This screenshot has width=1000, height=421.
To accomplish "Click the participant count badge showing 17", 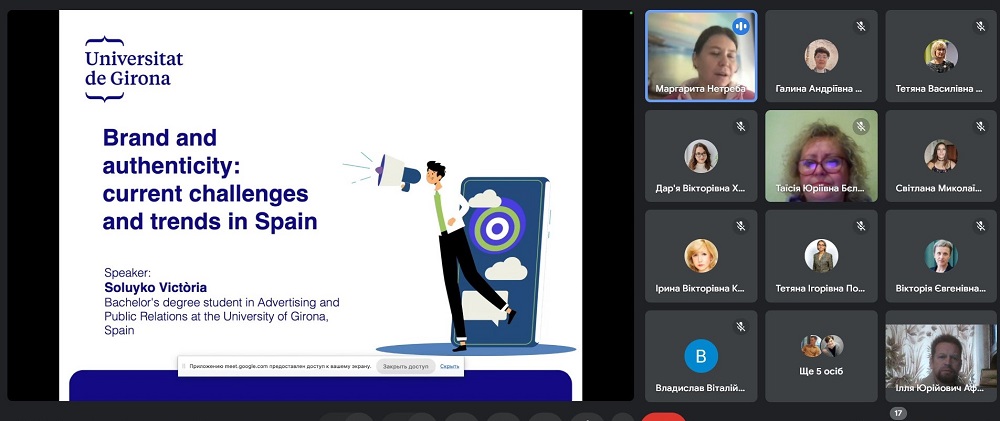I will [898, 412].
